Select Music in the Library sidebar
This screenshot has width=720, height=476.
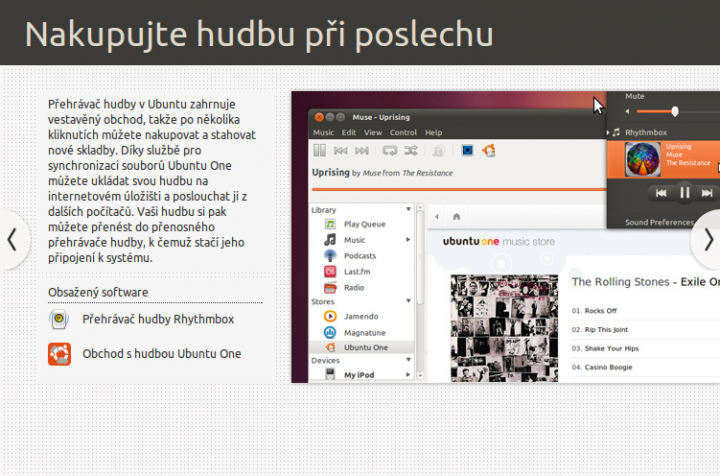click(354, 240)
